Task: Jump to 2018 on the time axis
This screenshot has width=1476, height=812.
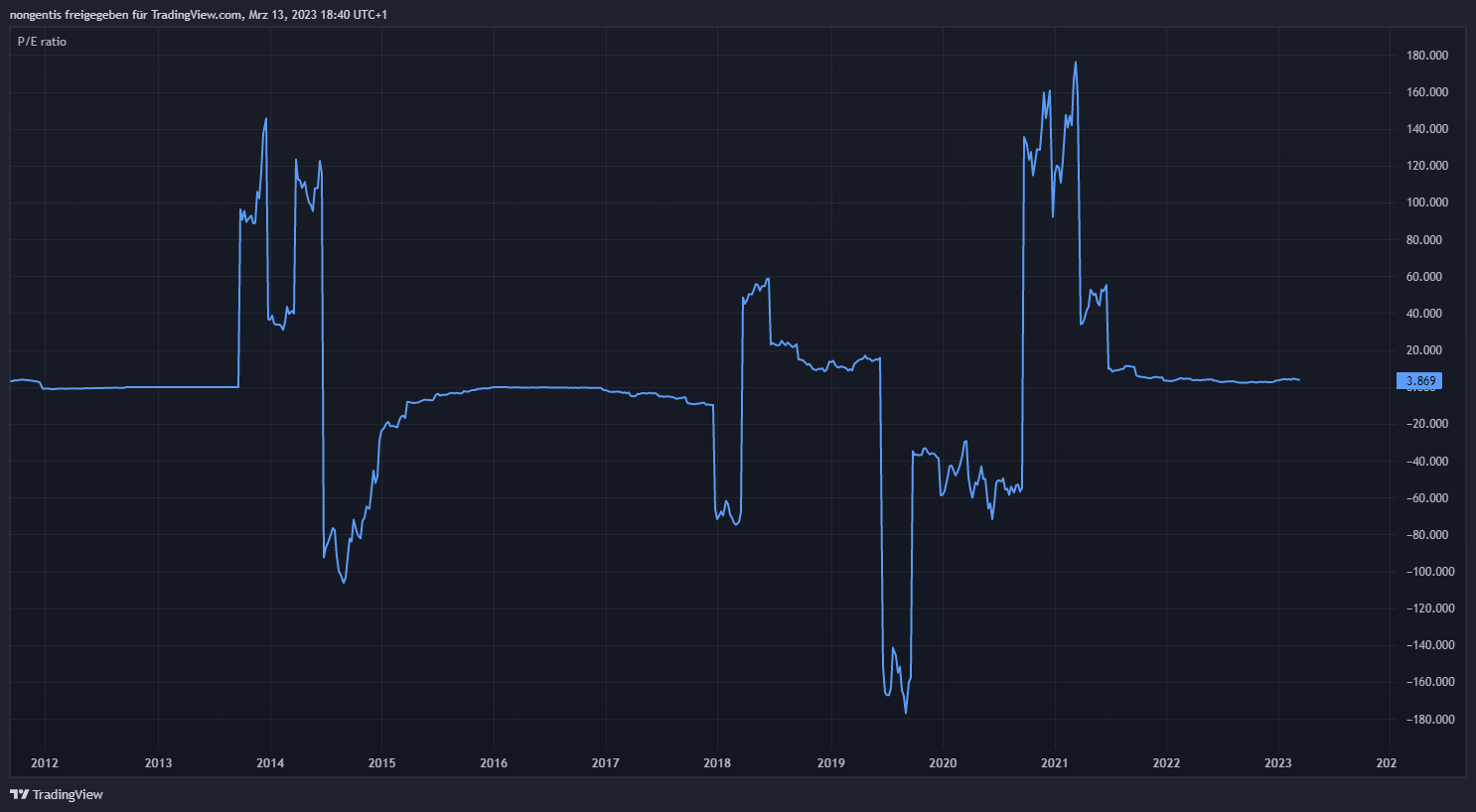Action: click(717, 763)
